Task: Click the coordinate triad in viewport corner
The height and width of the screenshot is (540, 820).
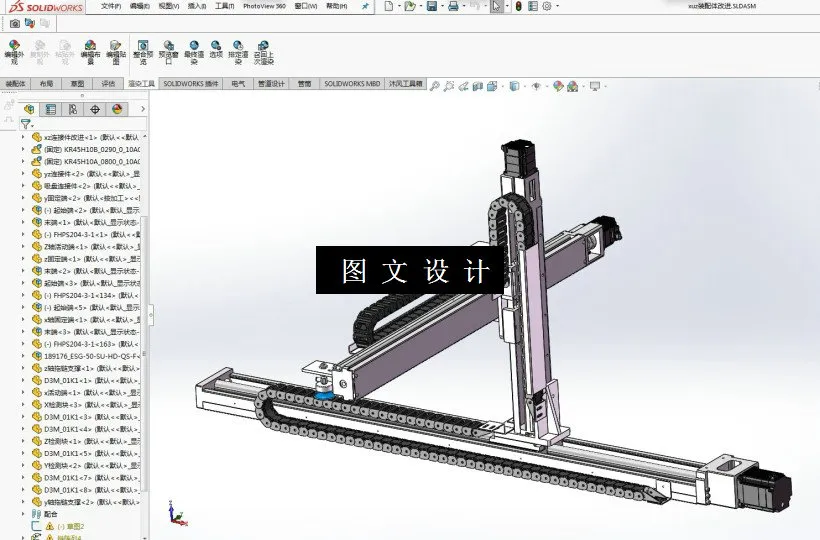Action: [x=177, y=513]
